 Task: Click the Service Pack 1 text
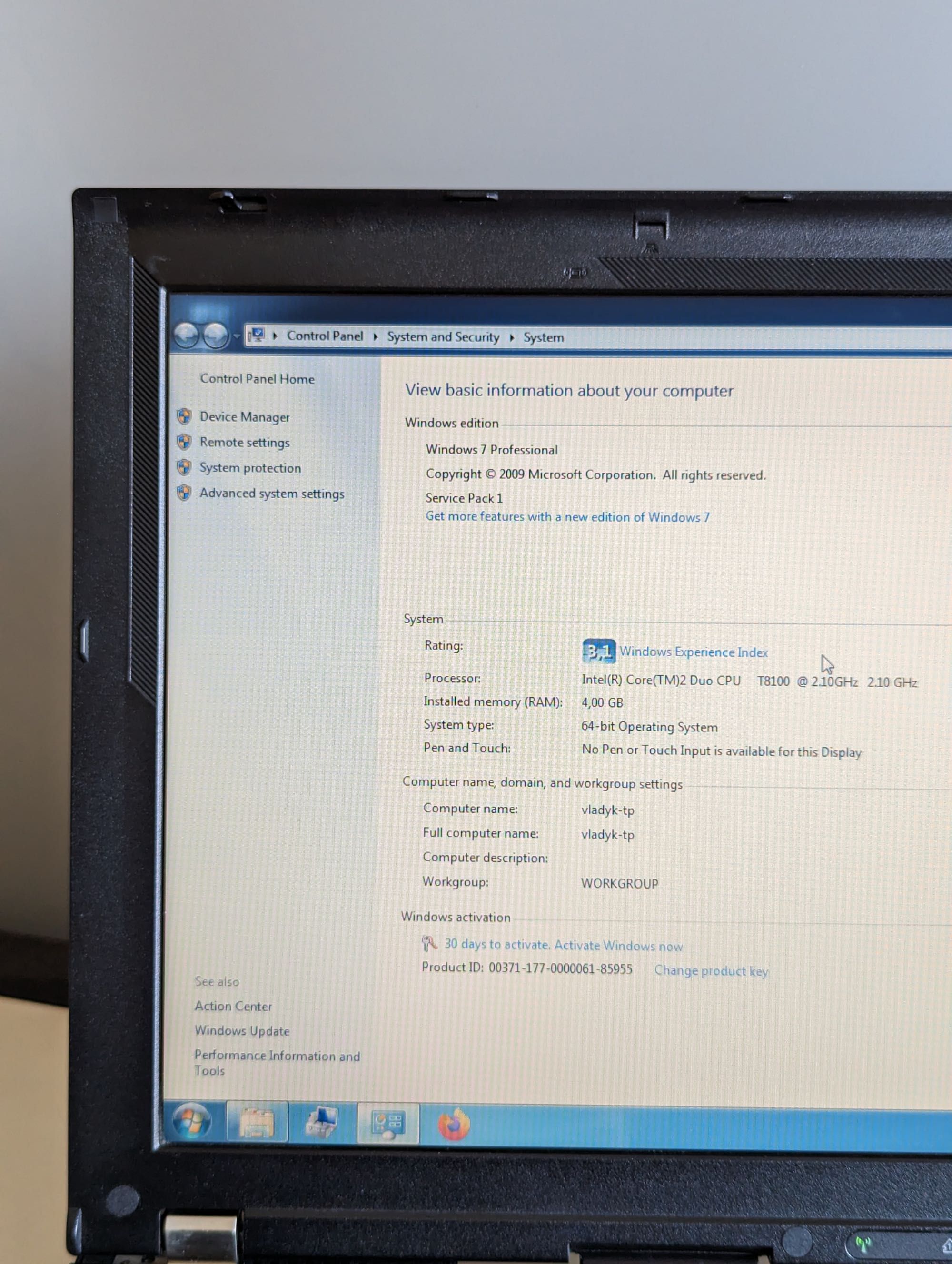(x=464, y=498)
